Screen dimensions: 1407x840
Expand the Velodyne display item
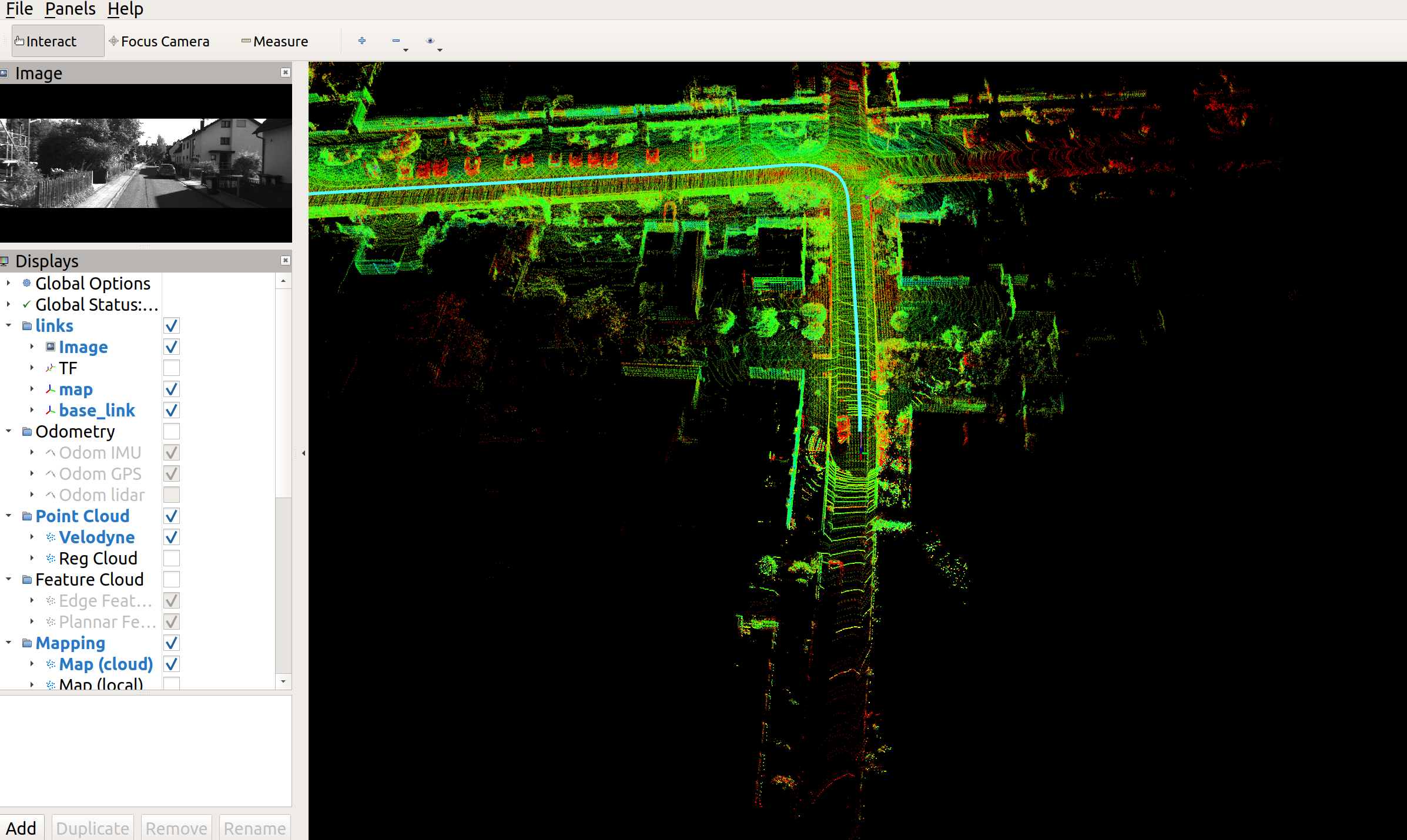click(x=32, y=537)
